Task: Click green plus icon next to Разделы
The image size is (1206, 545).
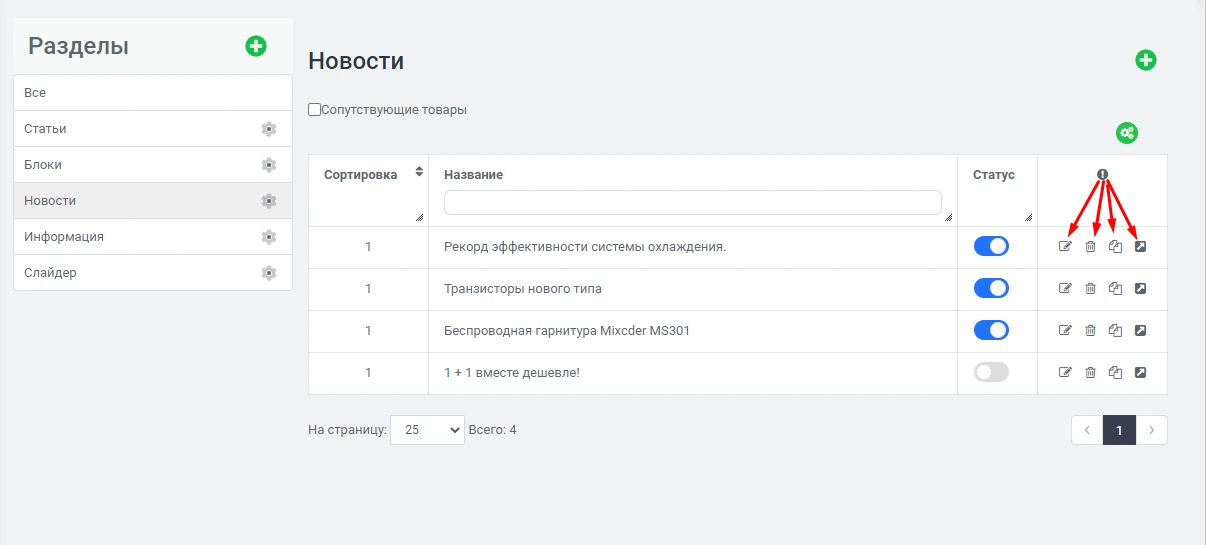Action: [256, 46]
